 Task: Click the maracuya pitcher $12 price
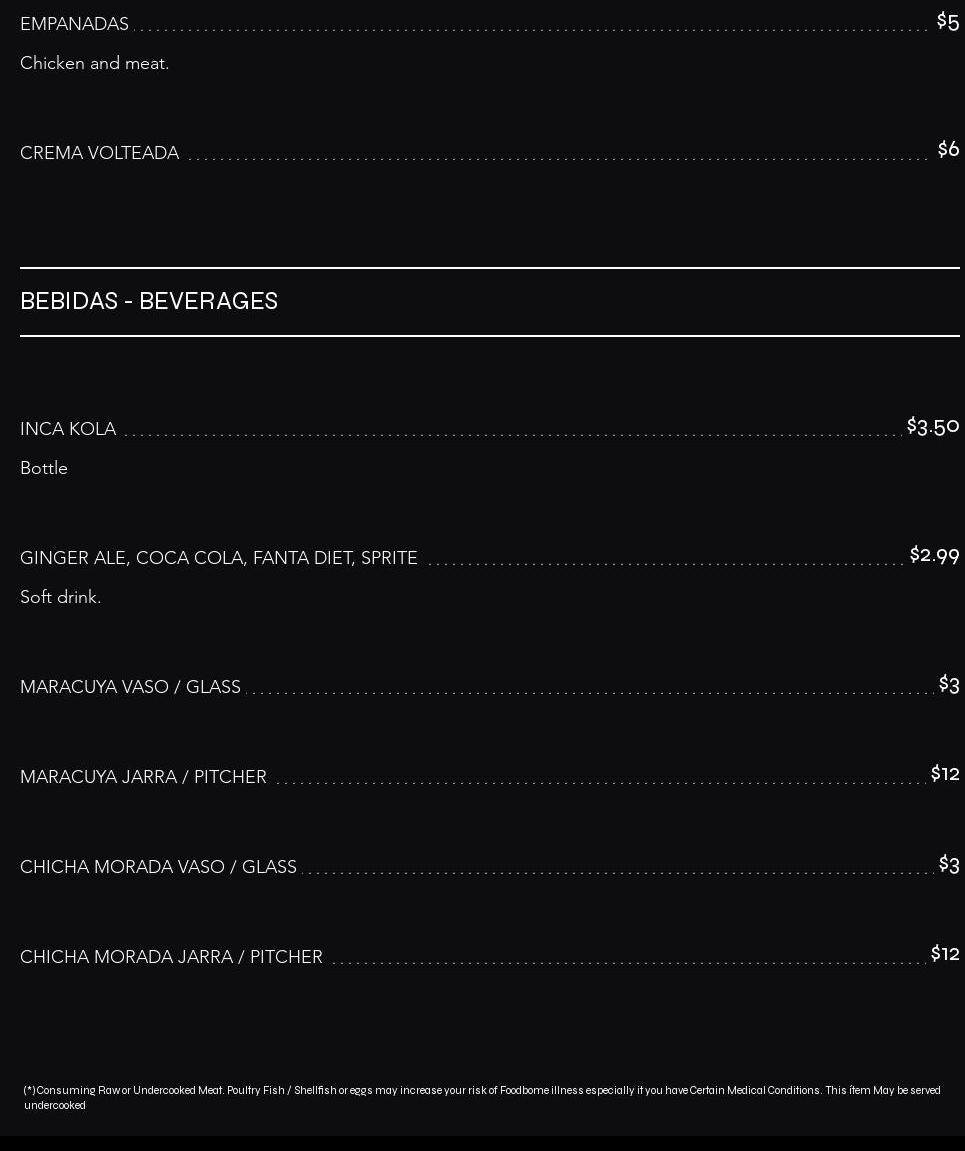pyautogui.click(x=945, y=773)
